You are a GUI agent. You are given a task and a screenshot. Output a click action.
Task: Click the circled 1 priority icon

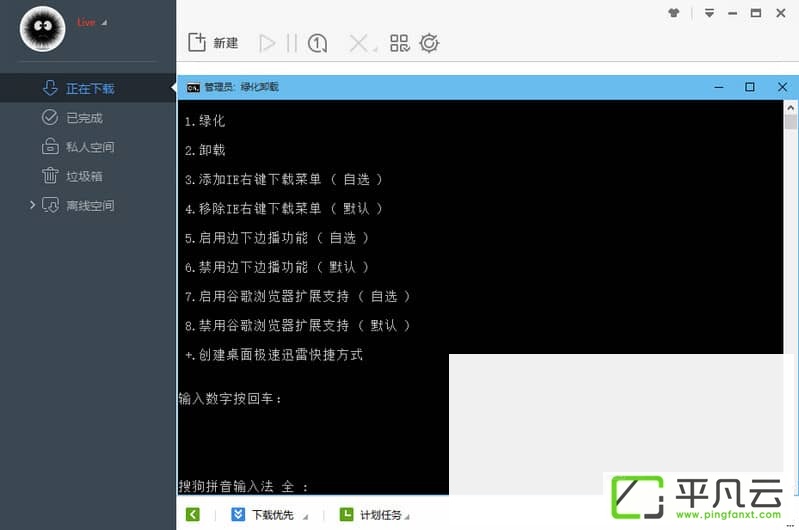[x=317, y=43]
